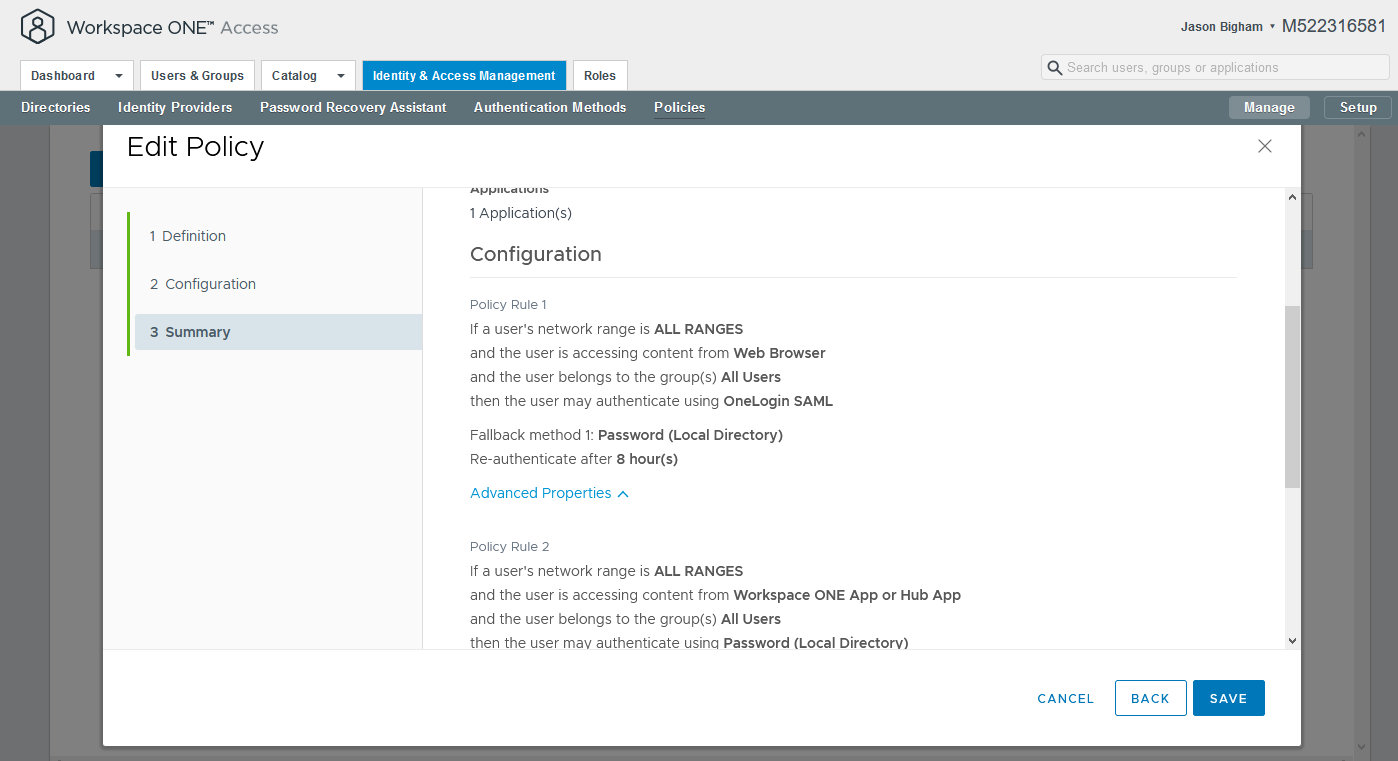
Task: Click the Workspace ONE Access logo icon
Action: (x=37, y=27)
